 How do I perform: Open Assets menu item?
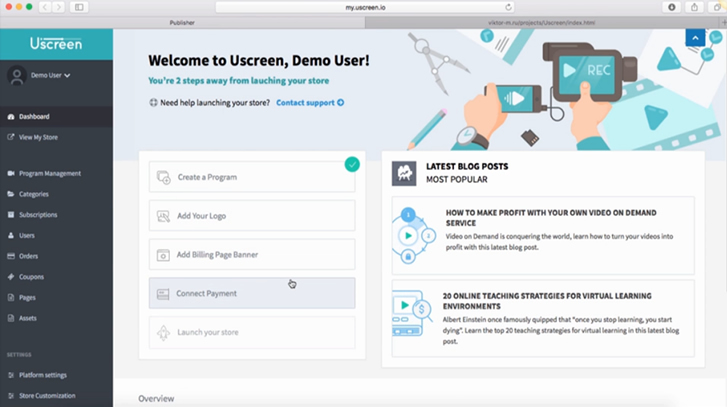56,318
